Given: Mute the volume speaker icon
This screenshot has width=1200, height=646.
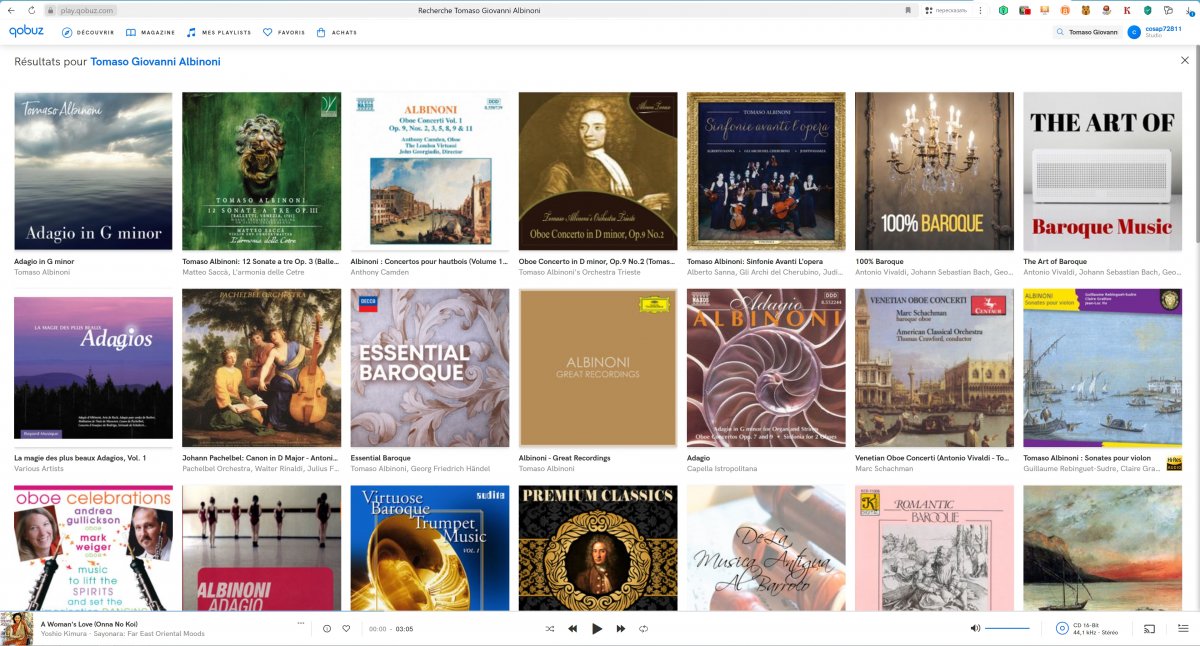Looking at the screenshot, I should click(975, 629).
